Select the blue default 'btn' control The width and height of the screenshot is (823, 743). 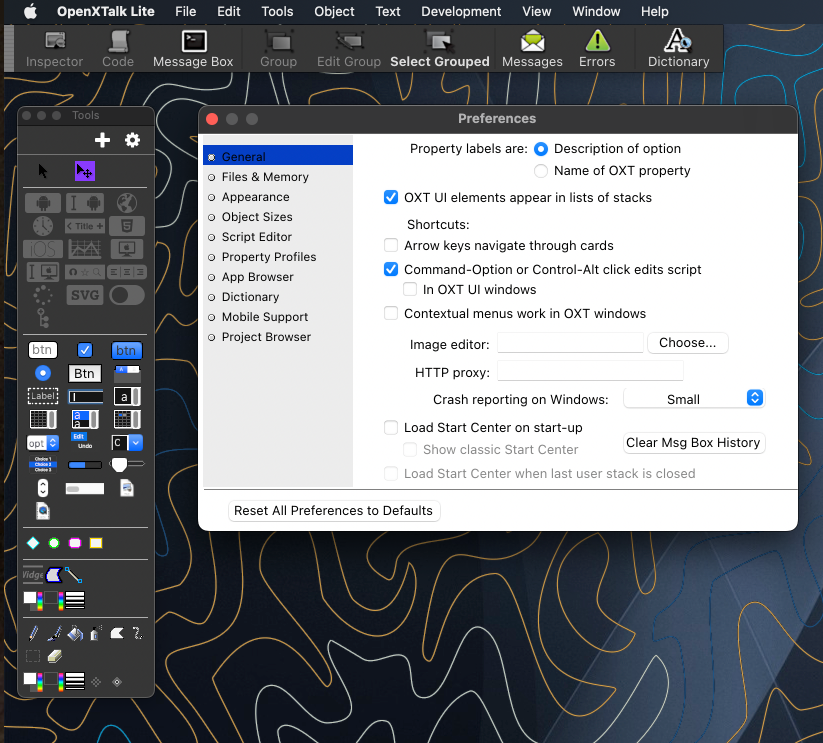click(x=126, y=350)
